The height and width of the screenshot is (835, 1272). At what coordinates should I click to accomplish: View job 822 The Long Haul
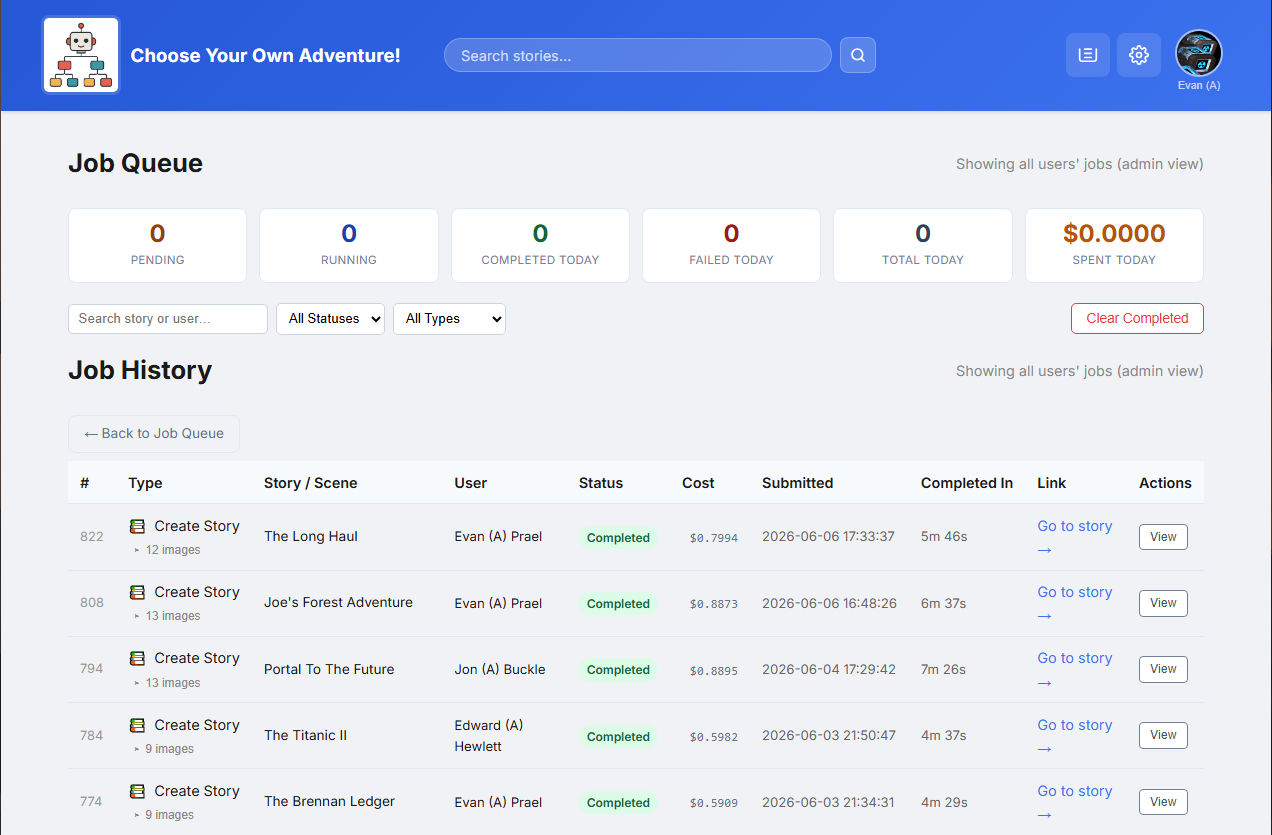1163,537
